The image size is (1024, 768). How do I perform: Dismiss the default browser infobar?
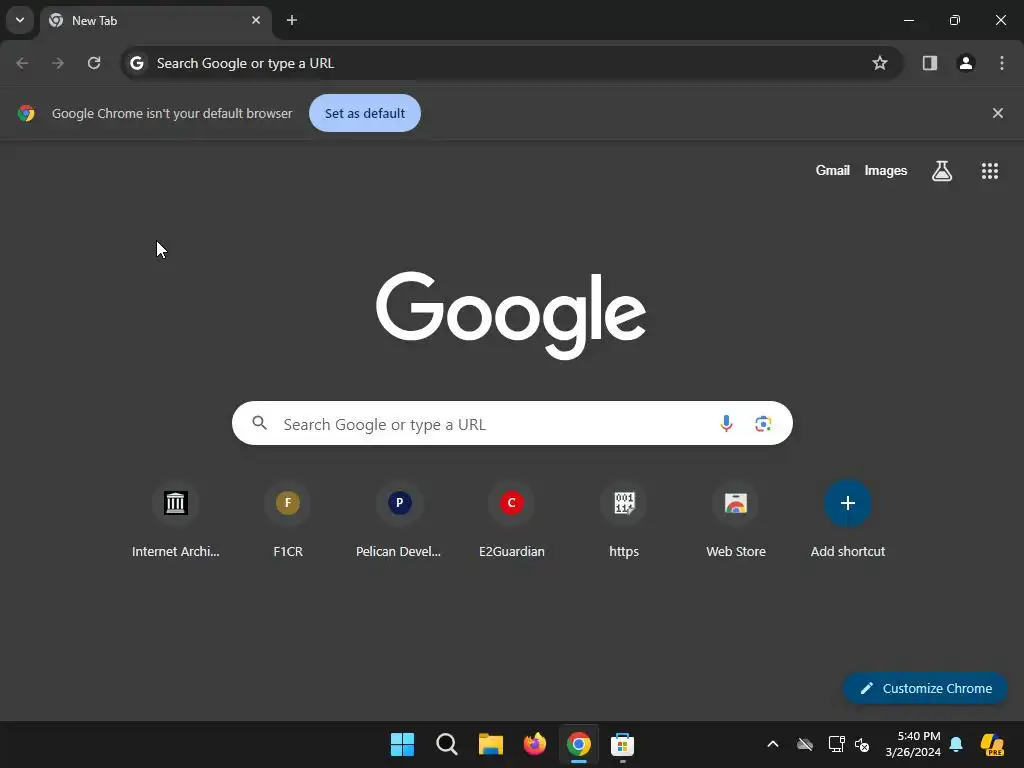[x=997, y=113]
